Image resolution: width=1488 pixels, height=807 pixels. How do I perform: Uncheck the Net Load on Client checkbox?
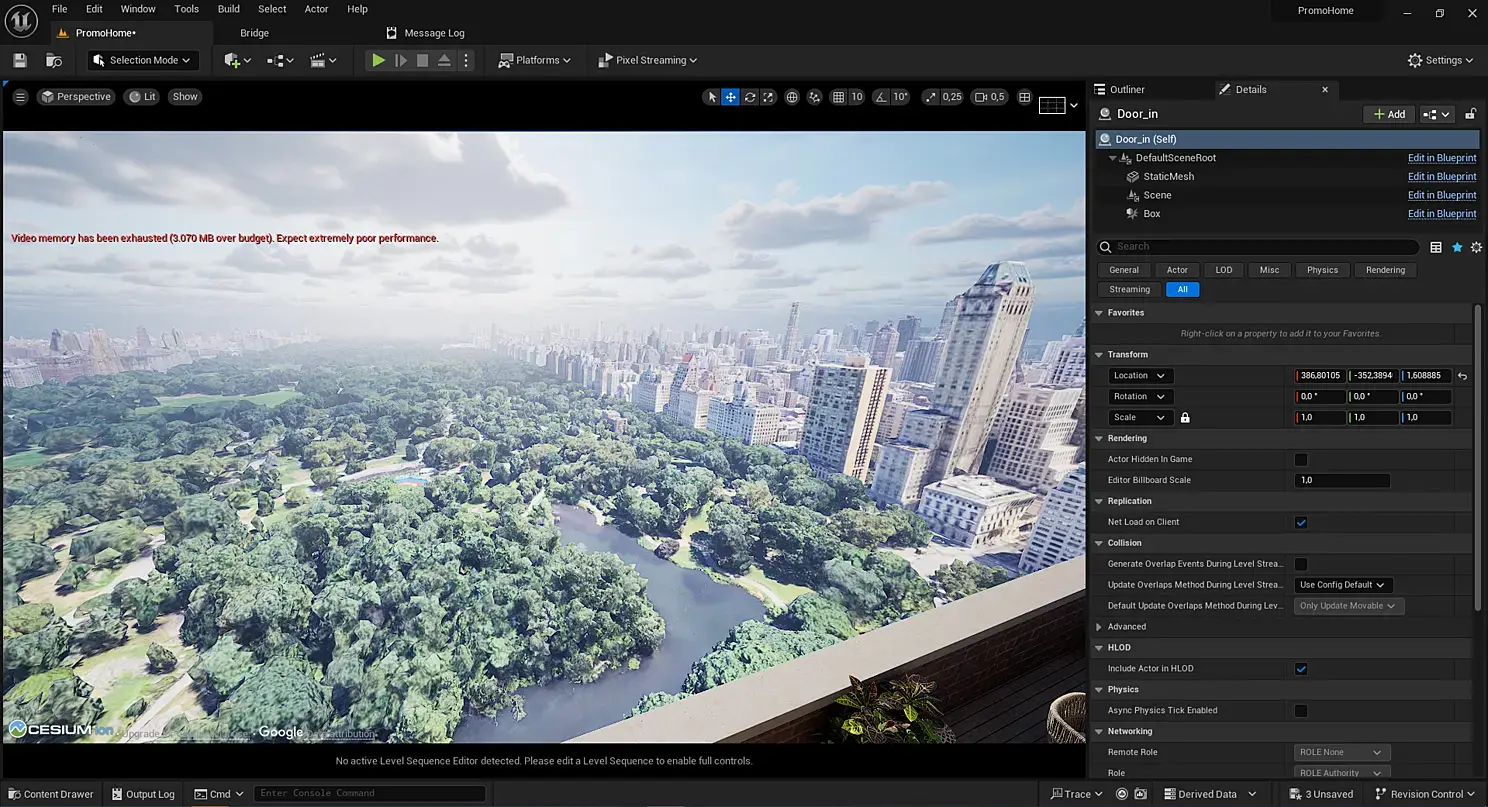(x=1301, y=522)
